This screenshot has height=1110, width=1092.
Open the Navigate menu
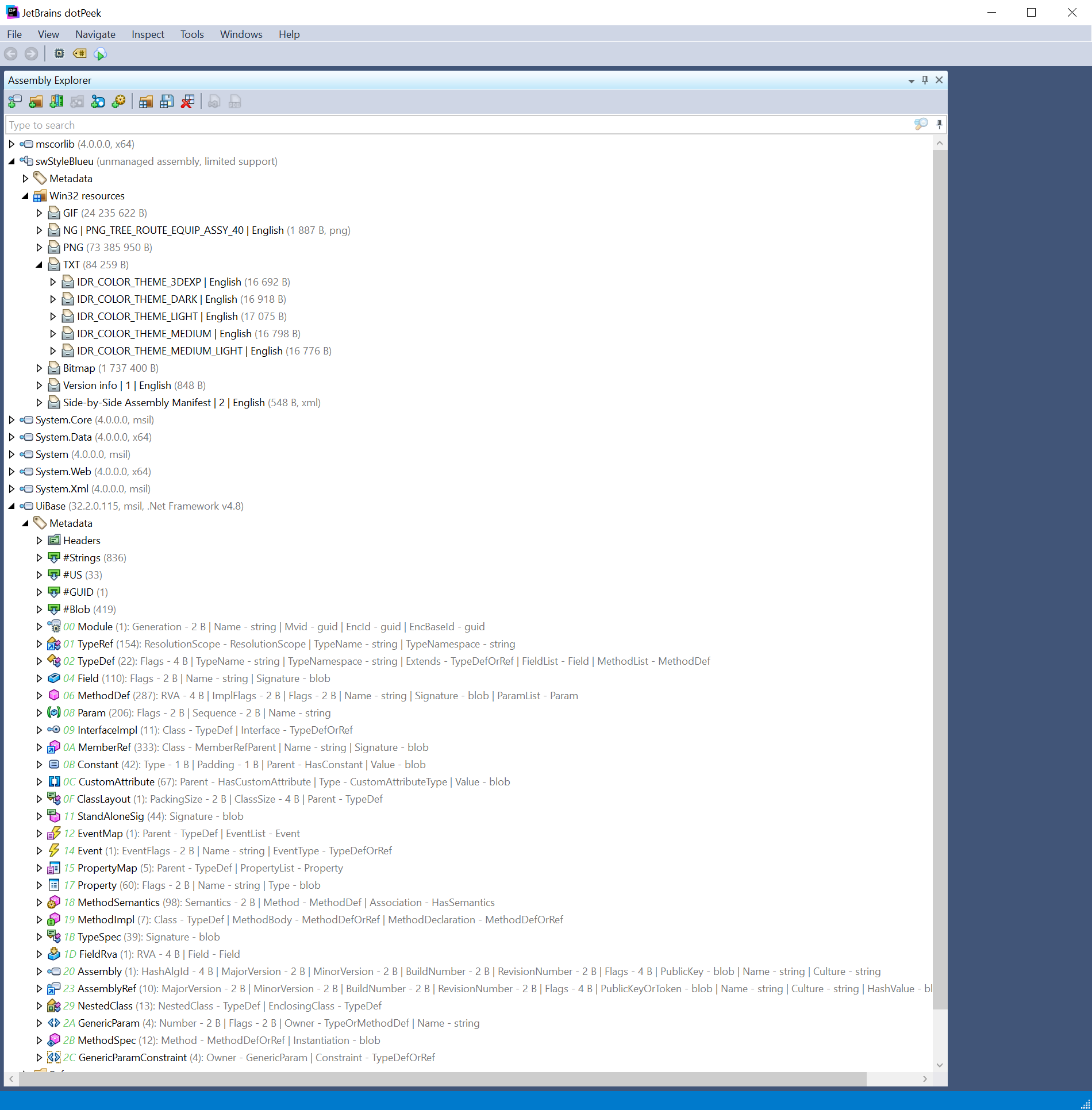(x=95, y=34)
